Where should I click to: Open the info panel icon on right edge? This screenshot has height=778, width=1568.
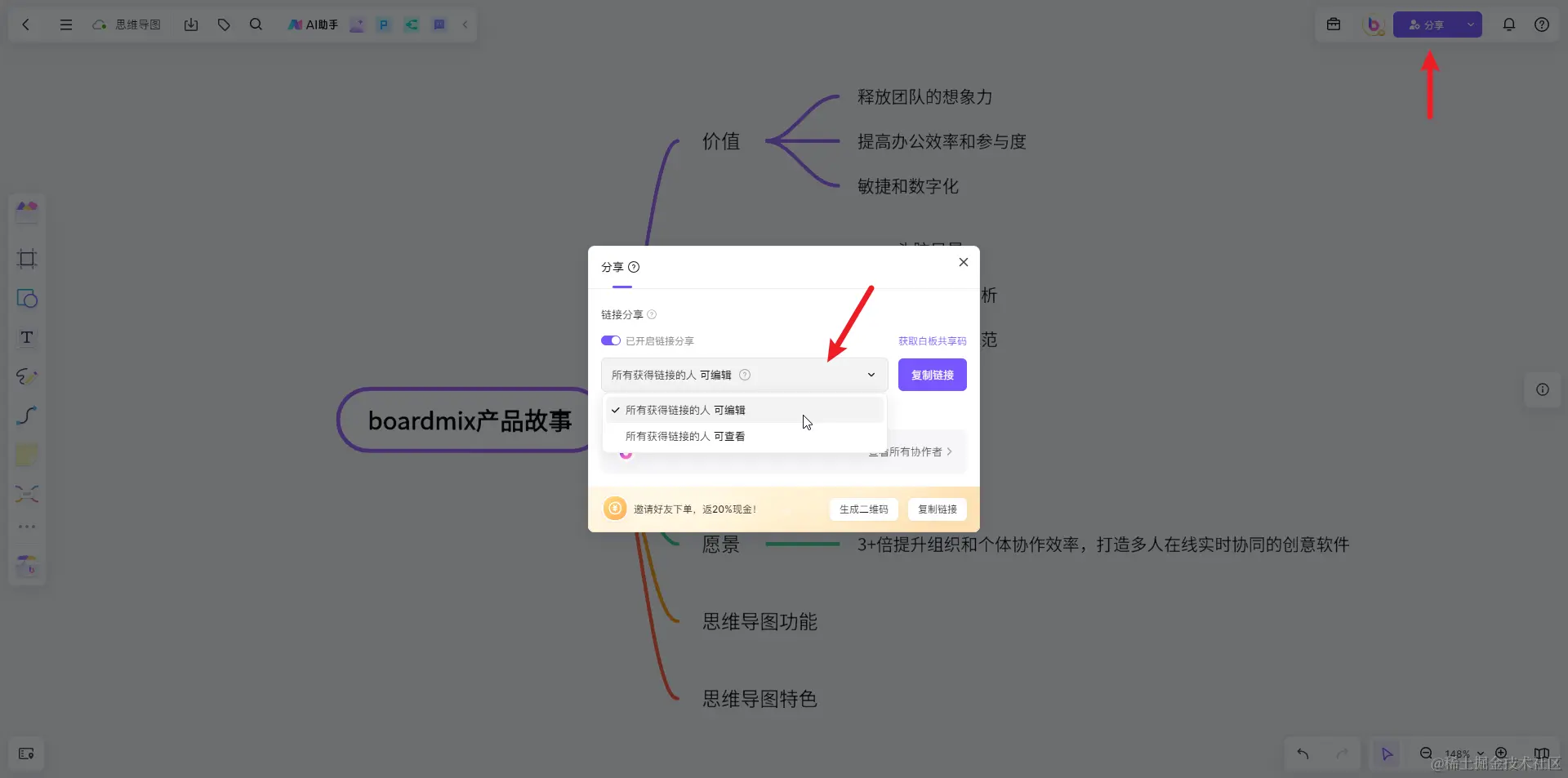tap(1543, 389)
